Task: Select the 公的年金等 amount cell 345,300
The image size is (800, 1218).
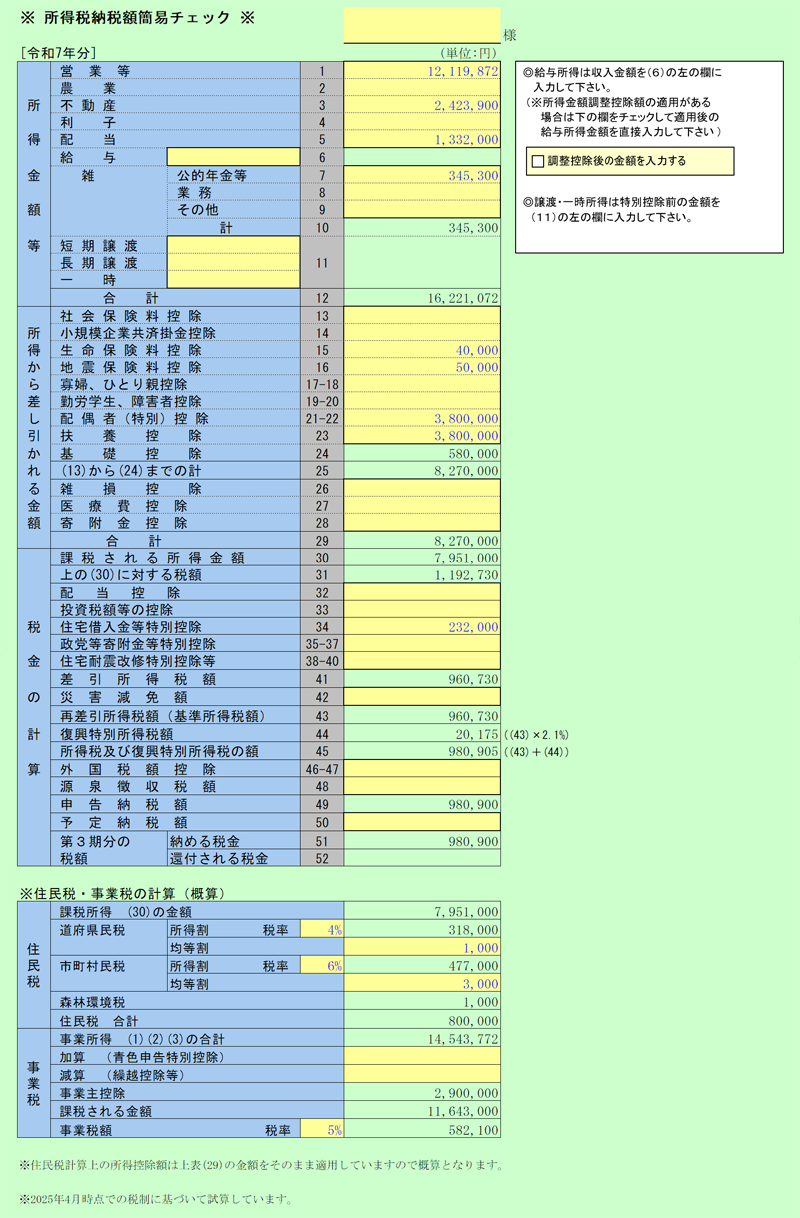Action: coord(422,175)
